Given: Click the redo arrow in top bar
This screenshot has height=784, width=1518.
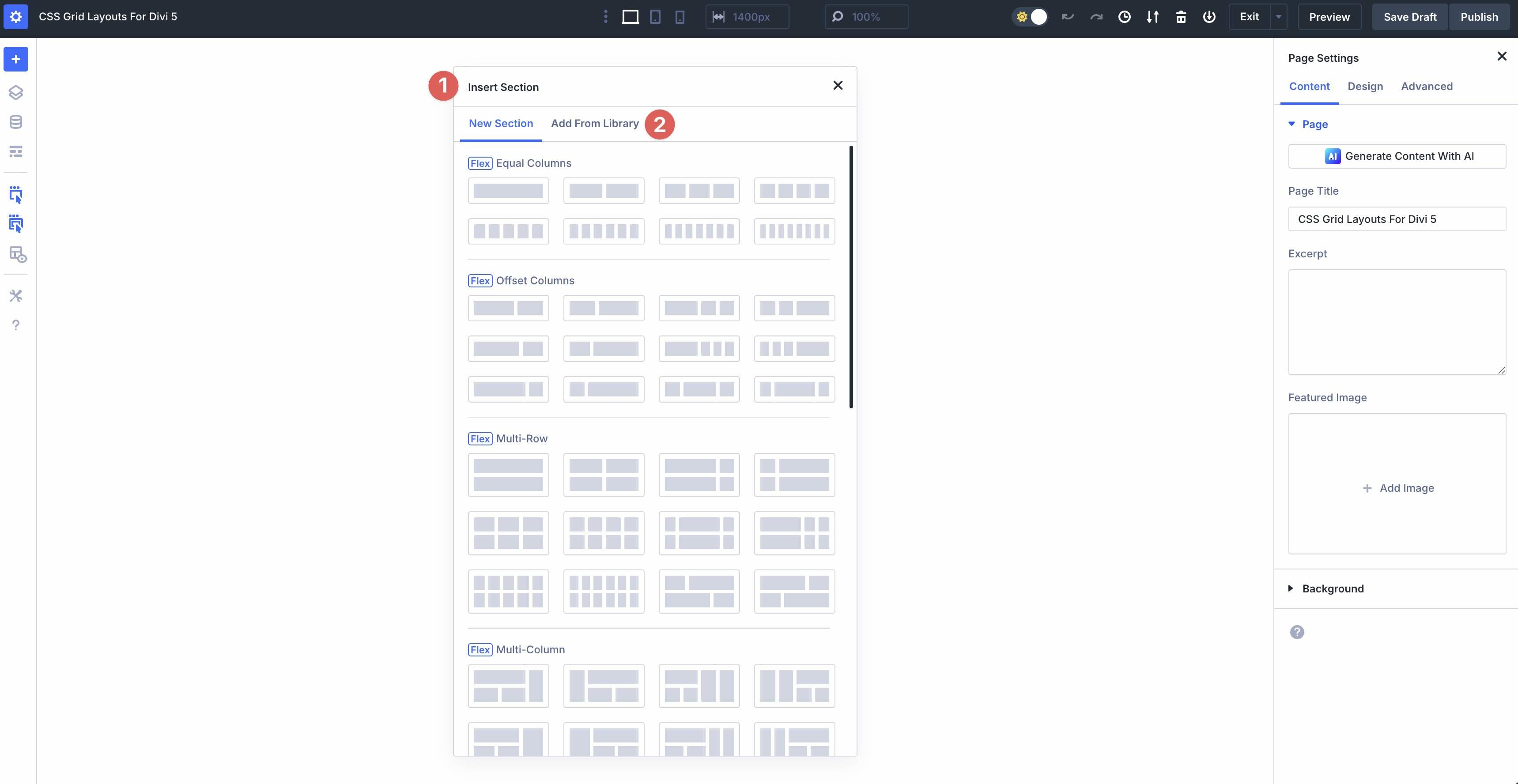Looking at the screenshot, I should [1096, 16].
